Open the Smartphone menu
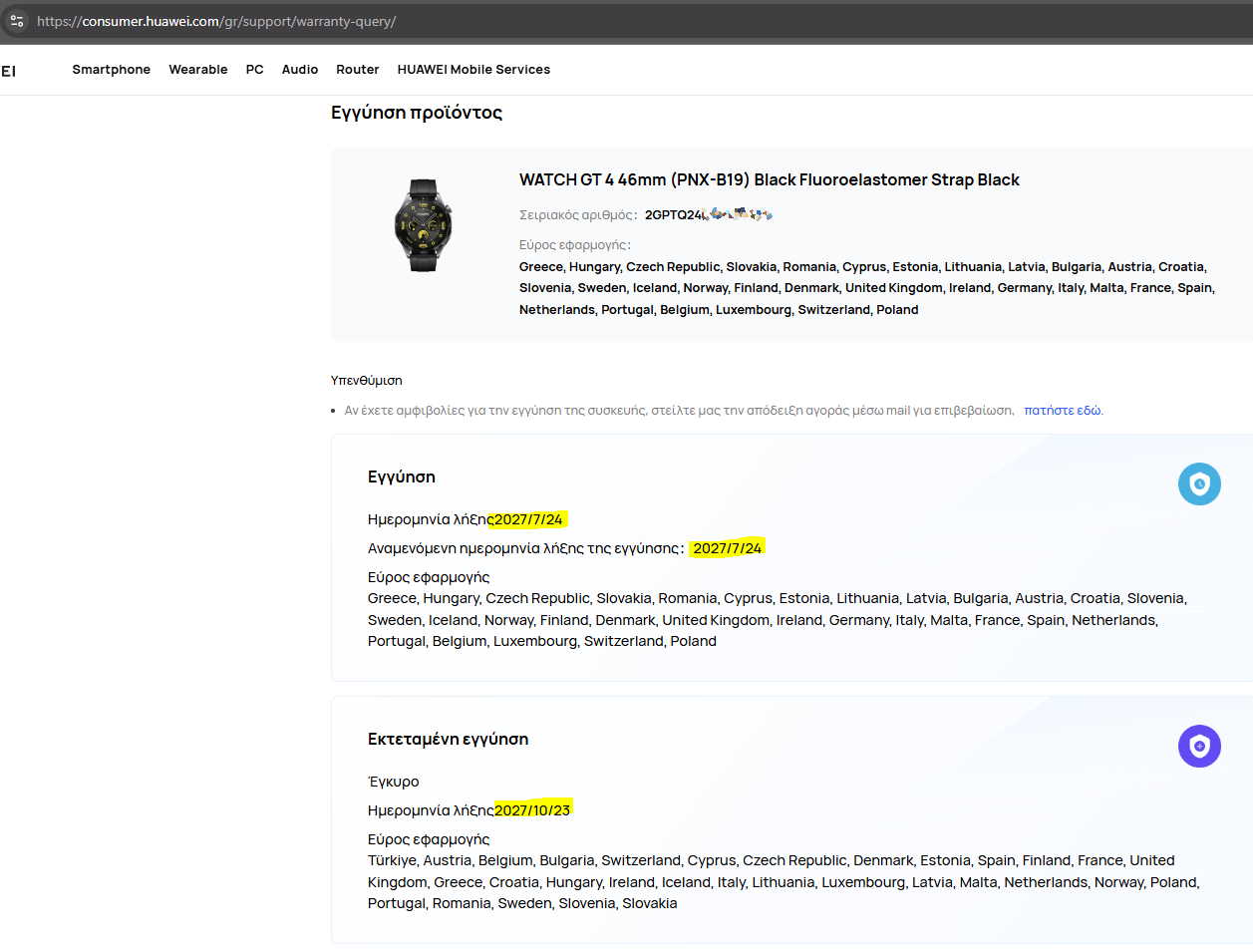The height and width of the screenshot is (952, 1253). 112,70
